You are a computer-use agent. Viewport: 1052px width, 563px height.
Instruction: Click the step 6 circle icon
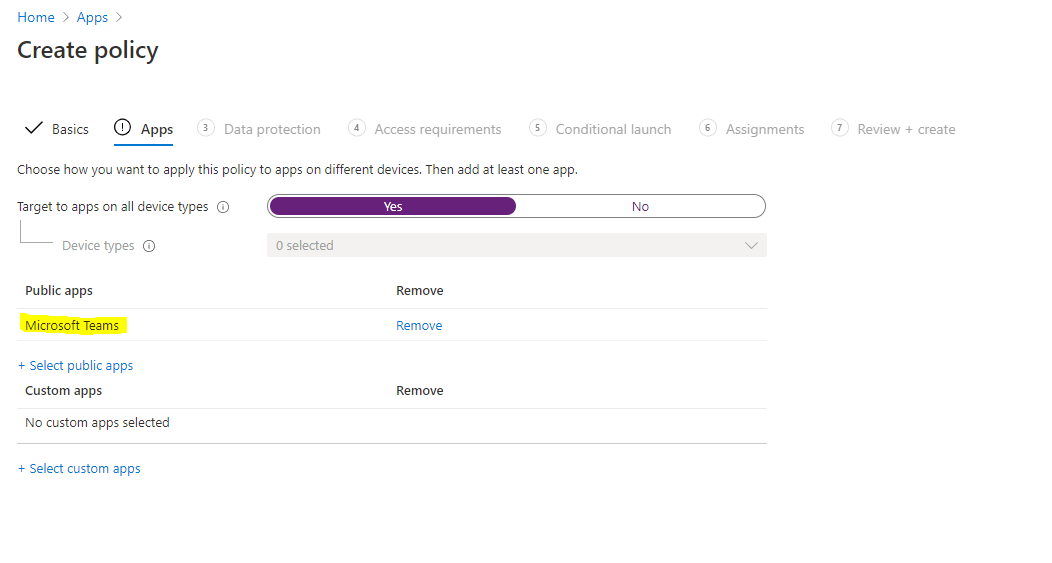coord(707,127)
